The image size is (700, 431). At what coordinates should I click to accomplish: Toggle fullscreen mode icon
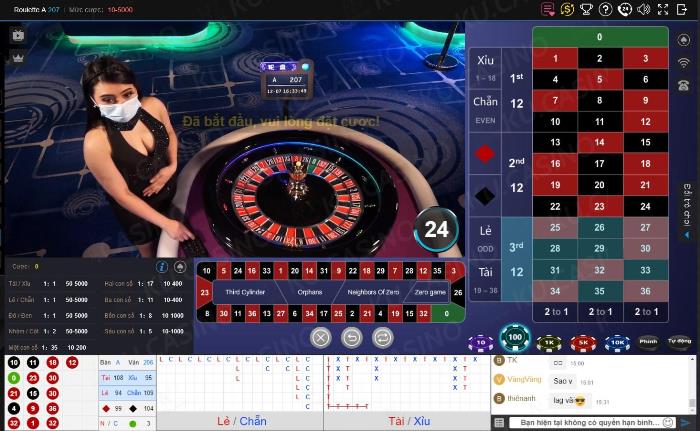(x=663, y=9)
